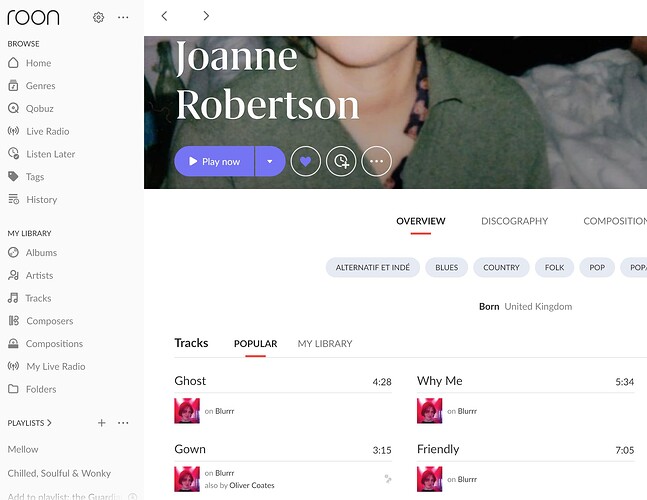Open Blurrr album link under Friendly

coord(467,479)
